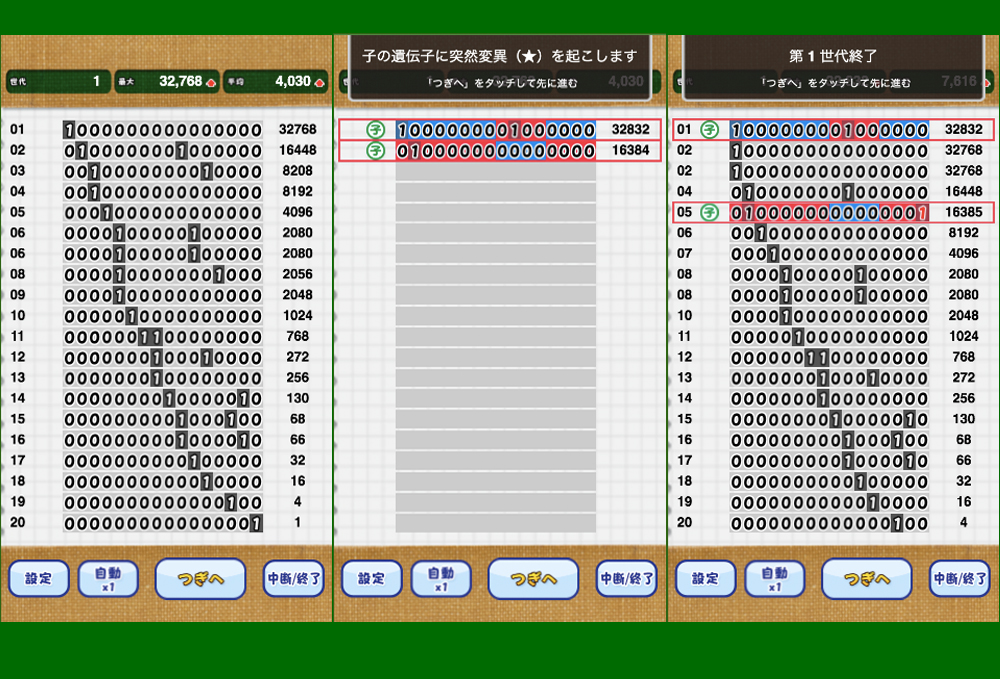Click the 子 icon on row 01 of right panel
1000x680 pixels.
(709, 130)
